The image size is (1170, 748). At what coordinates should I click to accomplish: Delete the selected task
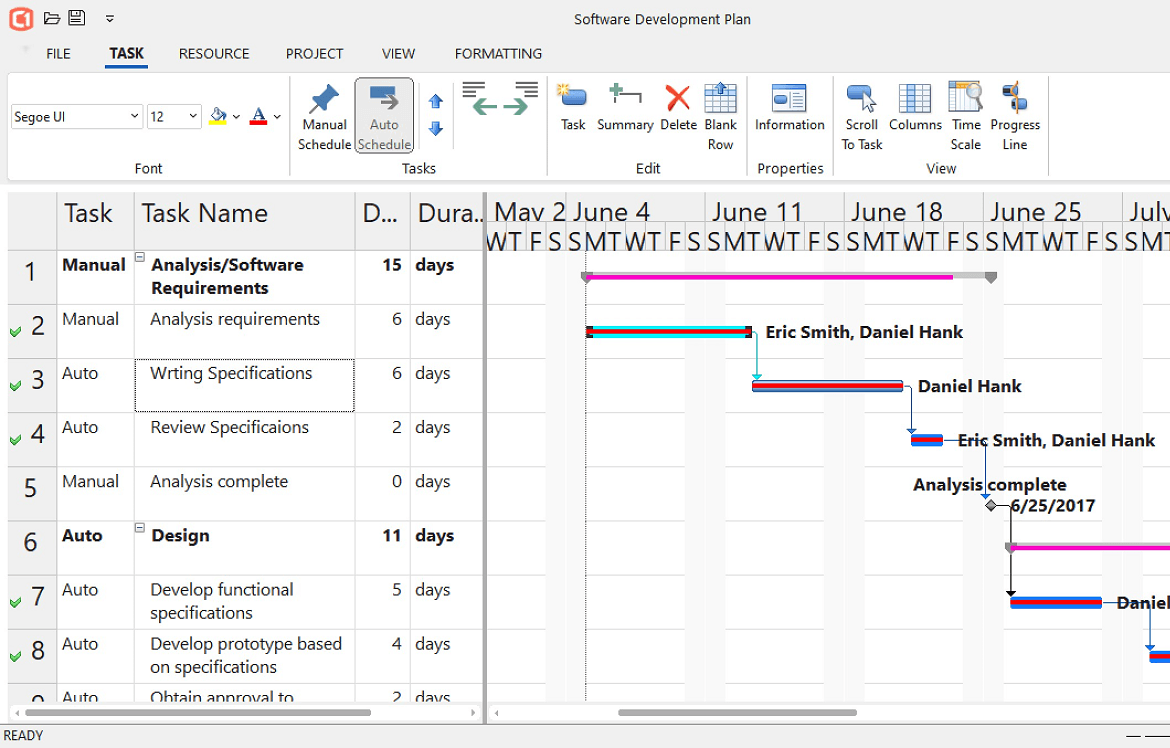tap(678, 108)
